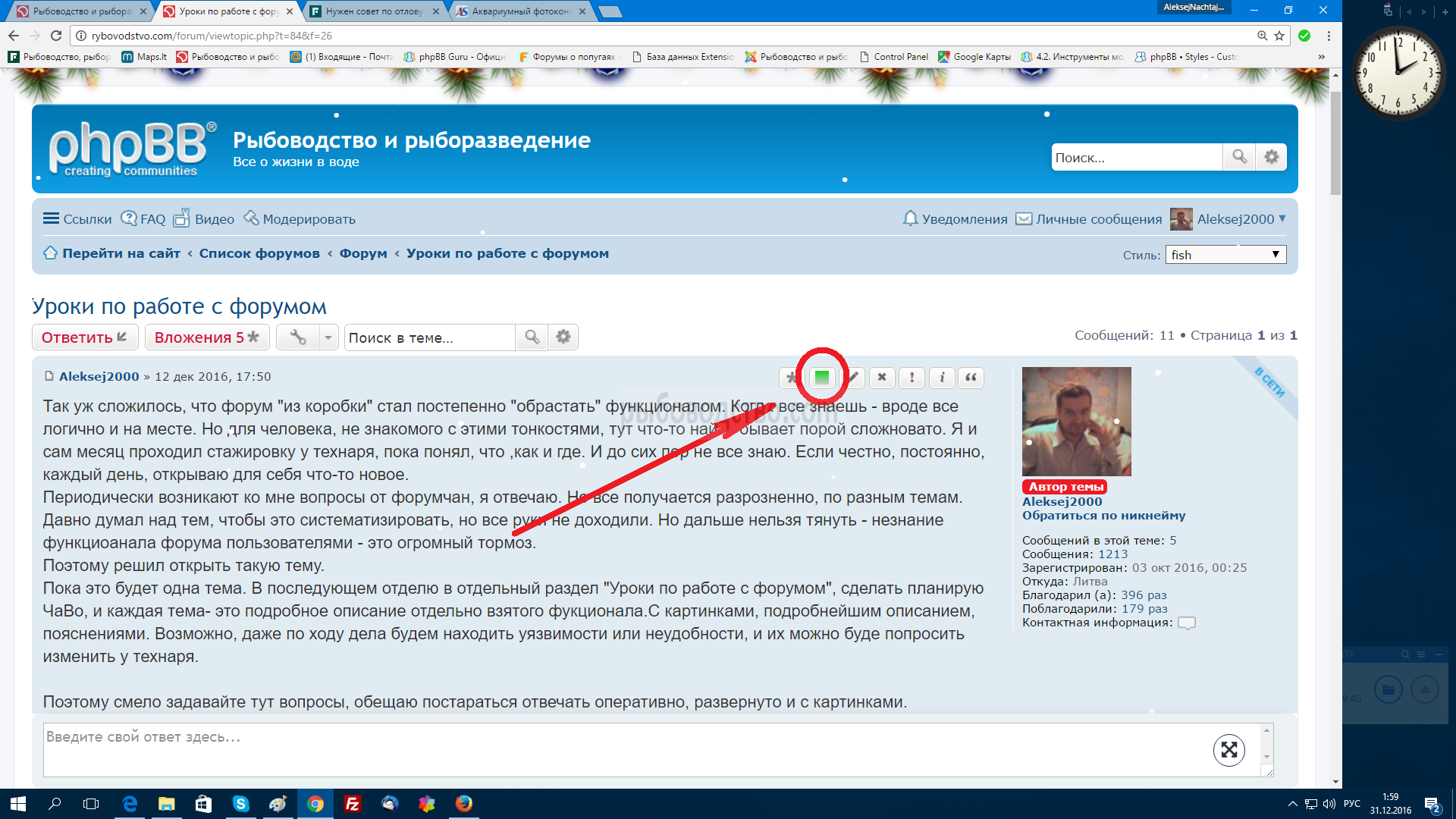Viewport: 1456px width, 819px height.
Task: Switch the РУС keyboard language indicator
Action: [1351, 804]
